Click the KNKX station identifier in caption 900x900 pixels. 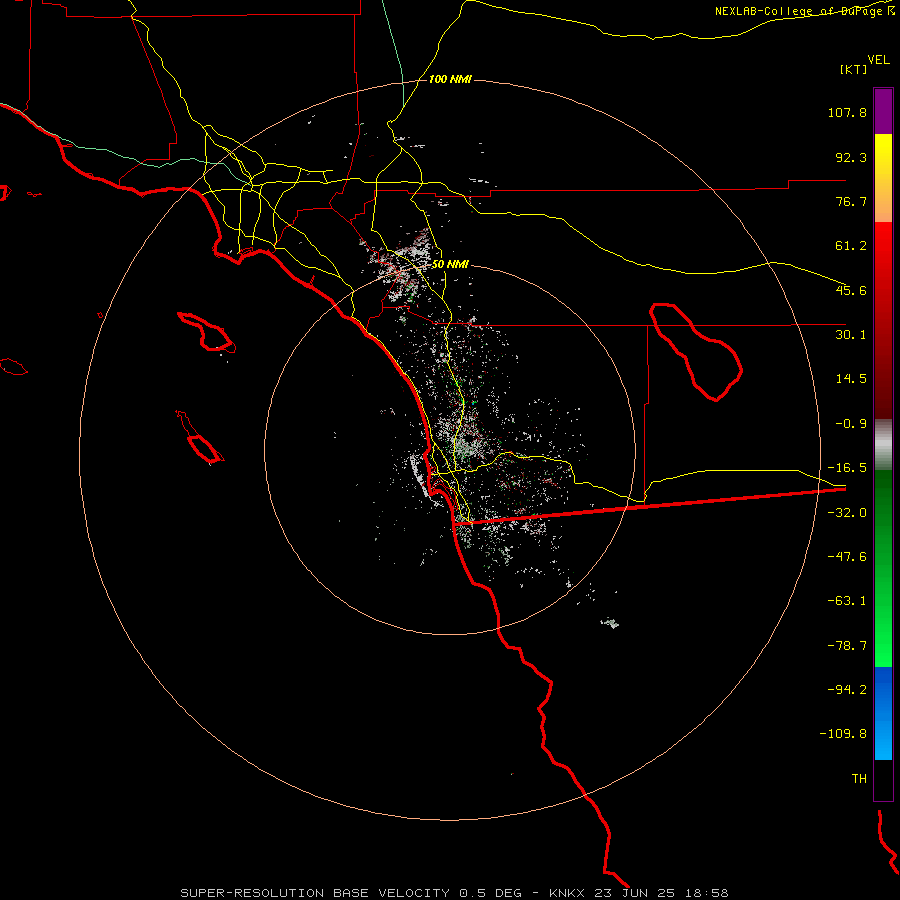pos(566,893)
